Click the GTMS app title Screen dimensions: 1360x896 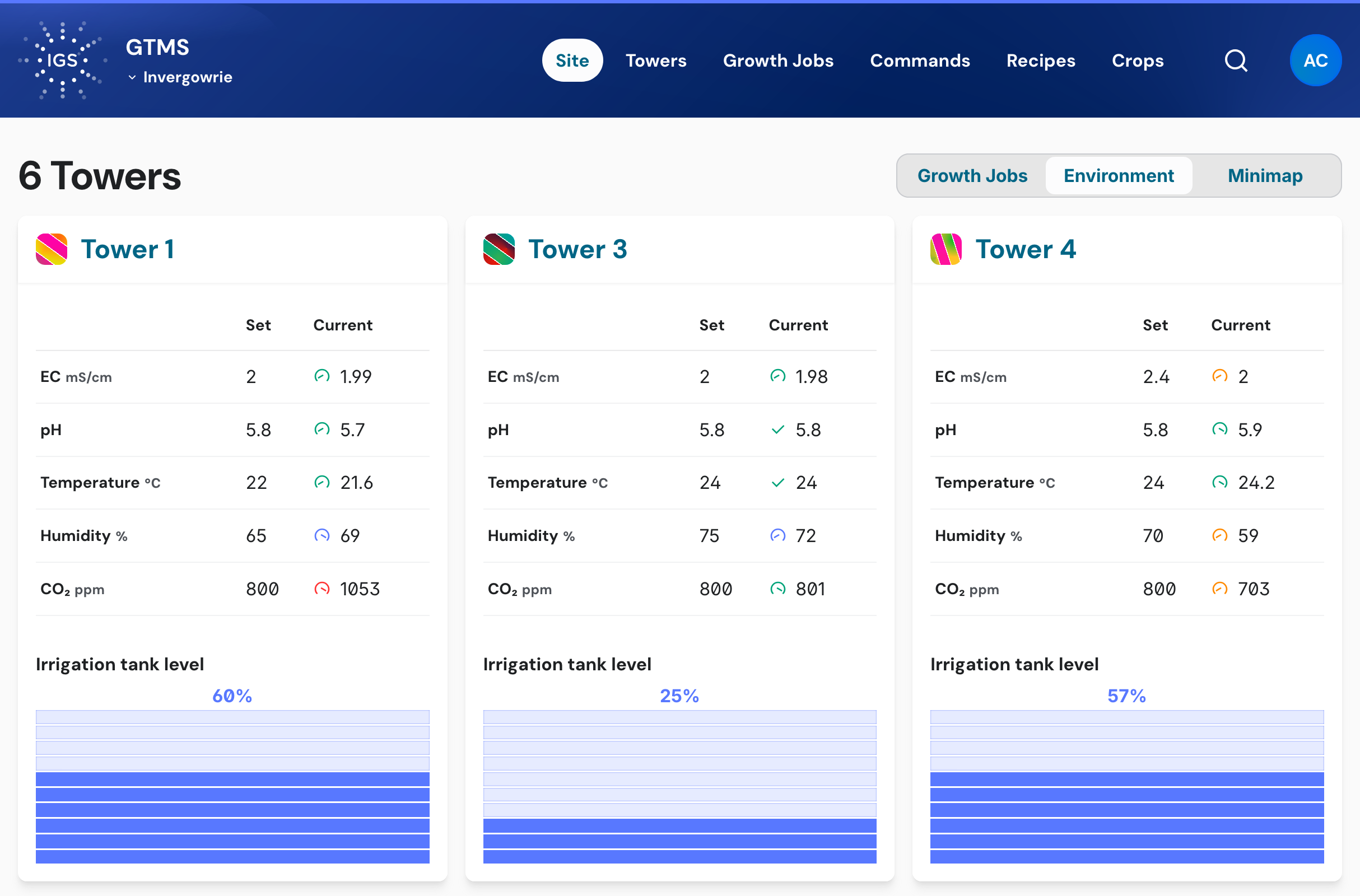point(157,47)
